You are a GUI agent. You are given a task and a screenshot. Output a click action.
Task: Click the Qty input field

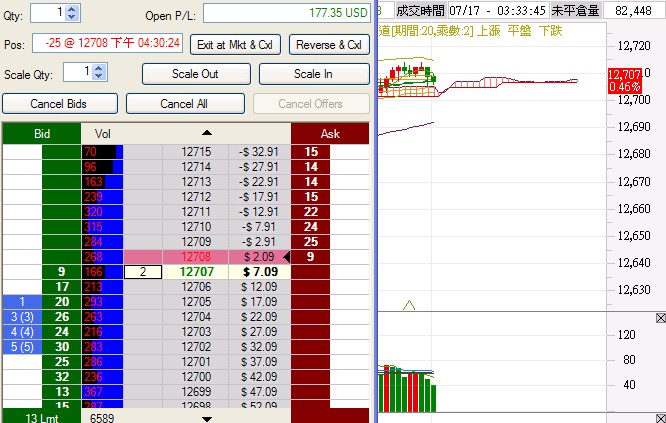pos(48,13)
